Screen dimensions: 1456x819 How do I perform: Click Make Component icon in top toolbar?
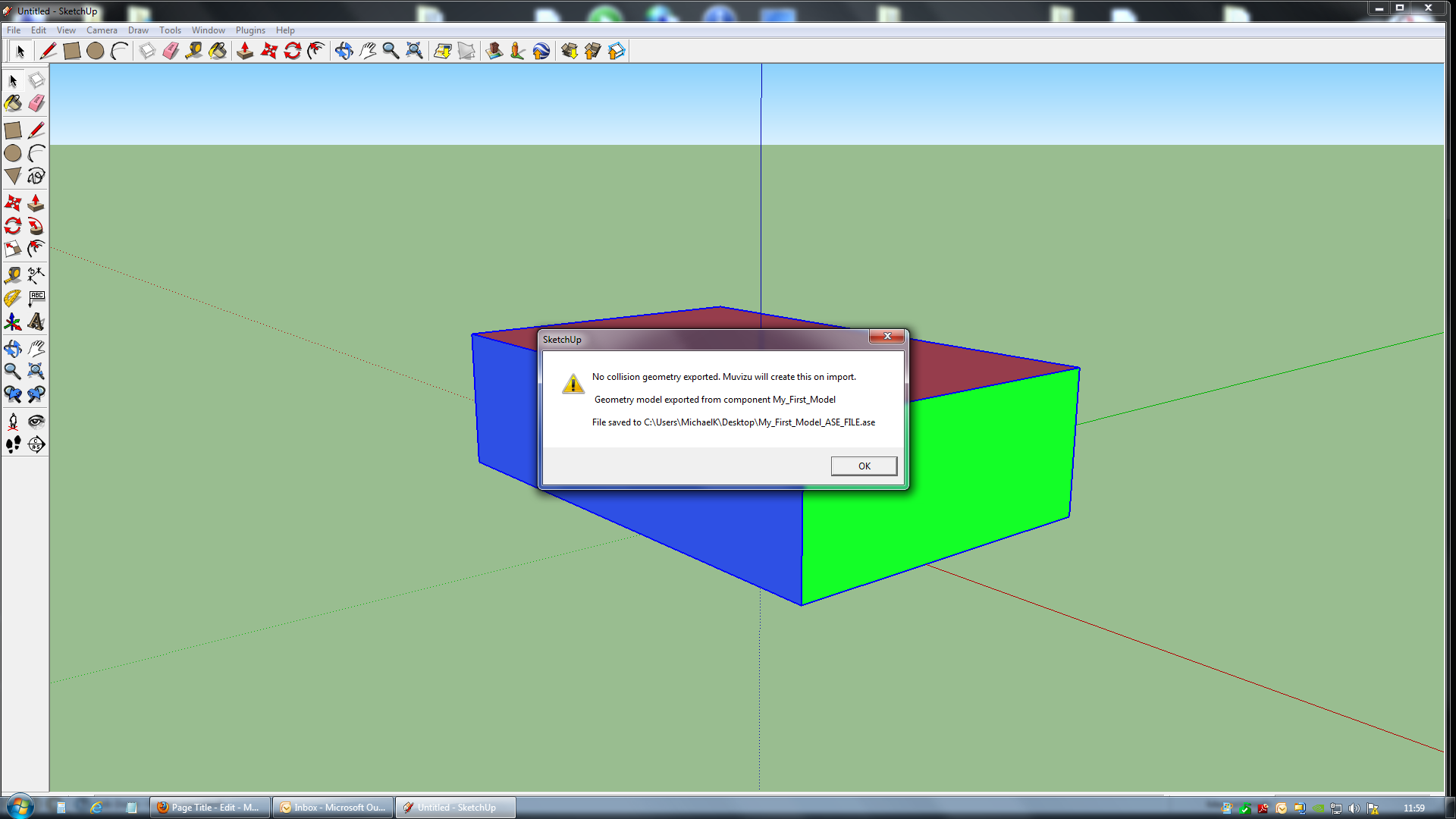pyautogui.click(x=147, y=51)
